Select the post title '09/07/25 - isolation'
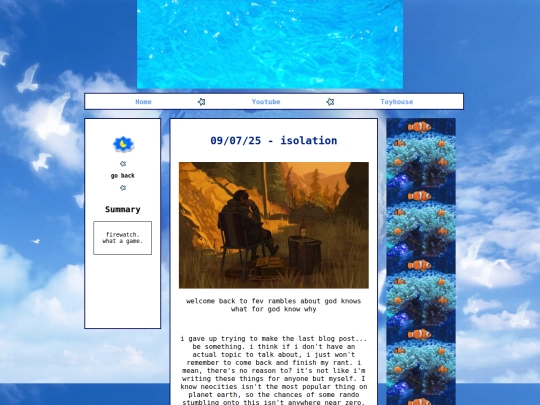The width and height of the screenshot is (540, 405). pyautogui.click(x=274, y=141)
